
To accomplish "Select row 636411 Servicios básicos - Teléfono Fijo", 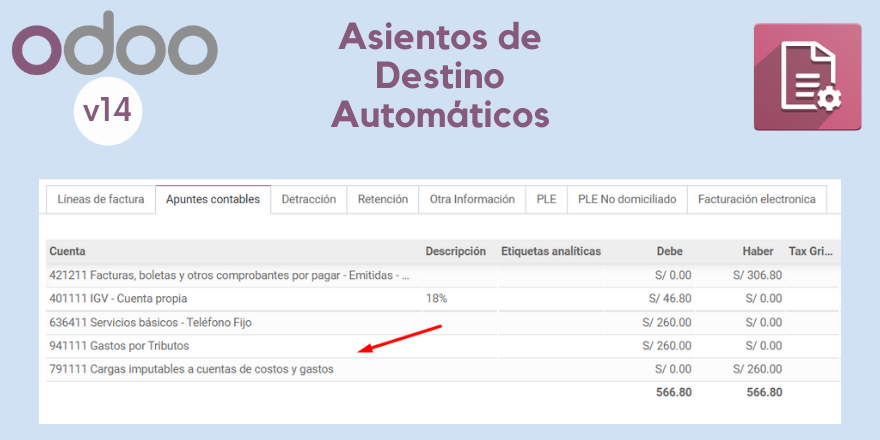I will click(x=442, y=323).
